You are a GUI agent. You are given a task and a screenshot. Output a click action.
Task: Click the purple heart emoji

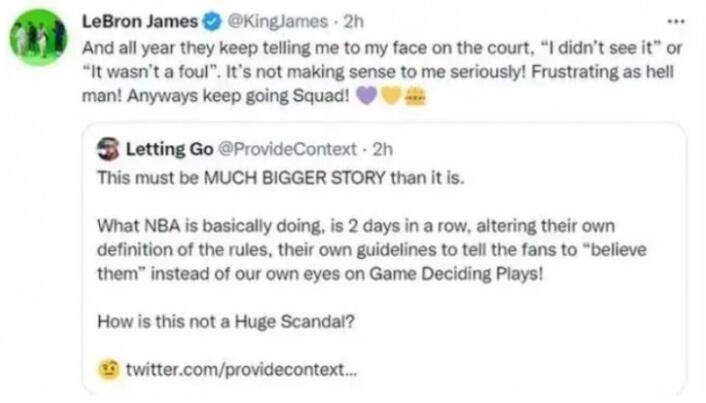[366, 94]
